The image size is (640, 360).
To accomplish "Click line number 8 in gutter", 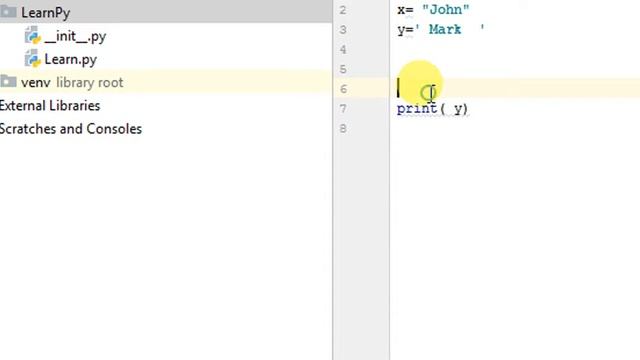I will click(x=343, y=129).
